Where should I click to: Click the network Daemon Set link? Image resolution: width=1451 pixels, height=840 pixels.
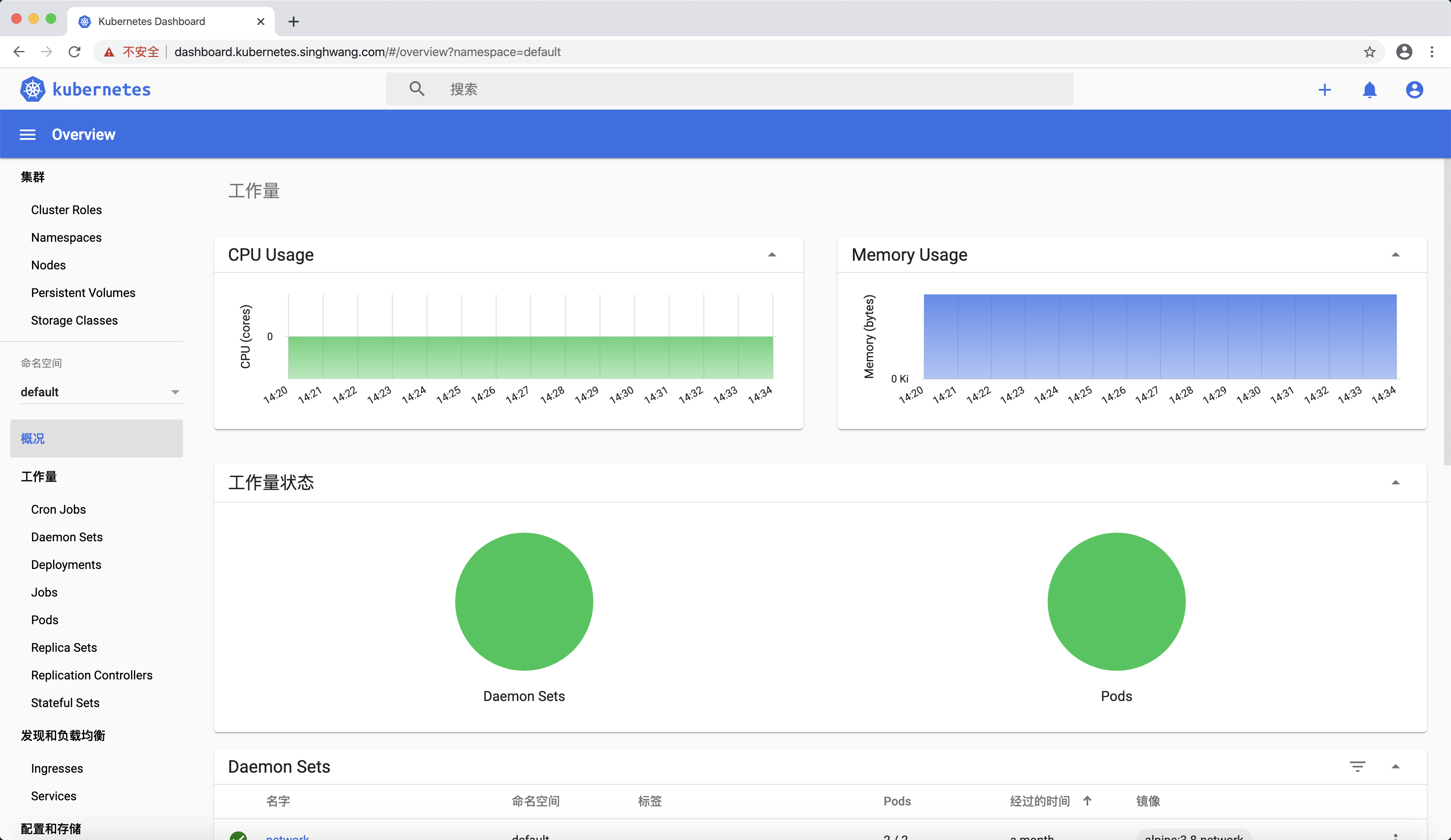287,836
